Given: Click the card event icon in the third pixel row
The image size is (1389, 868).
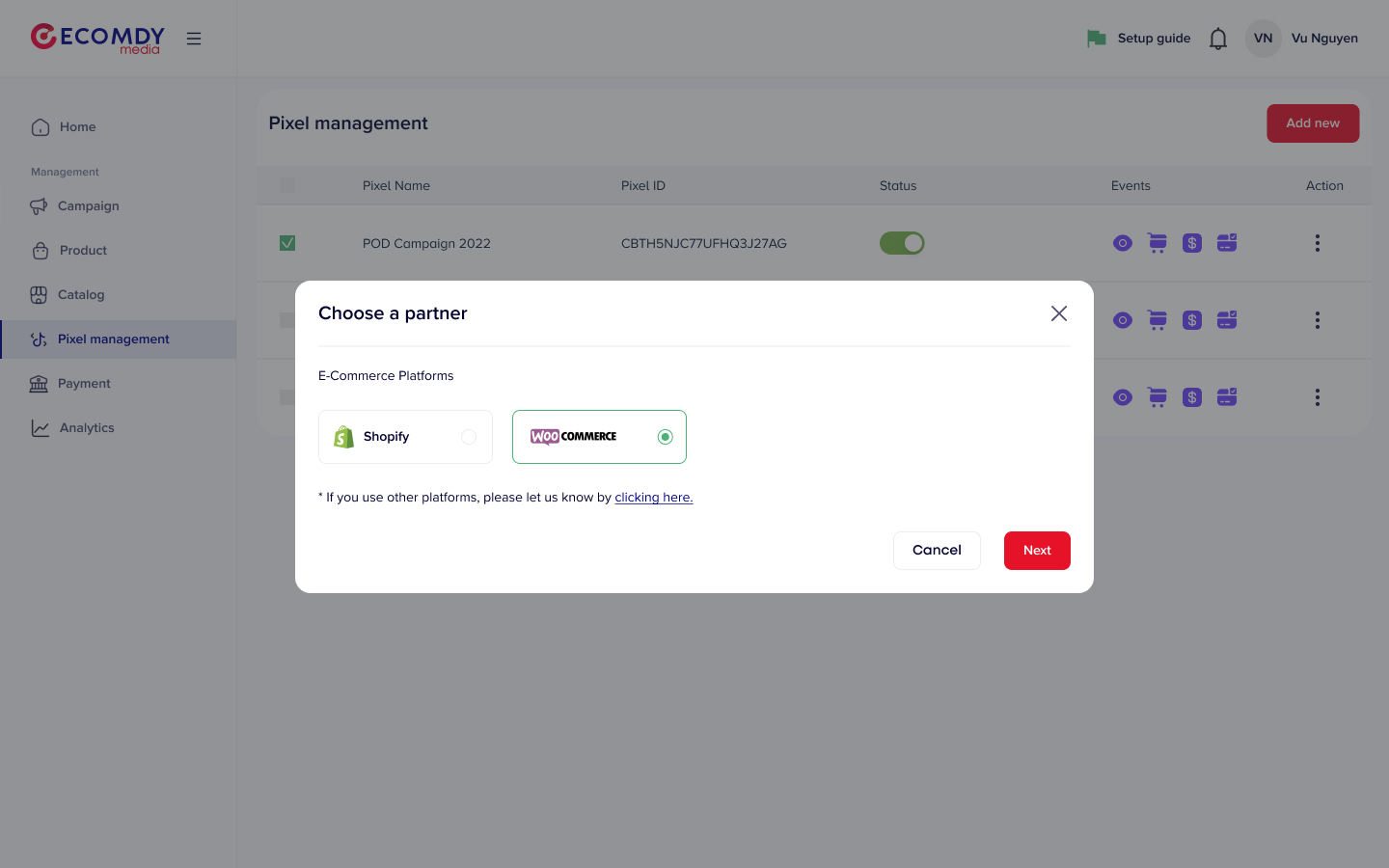Looking at the screenshot, I should click(x=1227, y=397).
